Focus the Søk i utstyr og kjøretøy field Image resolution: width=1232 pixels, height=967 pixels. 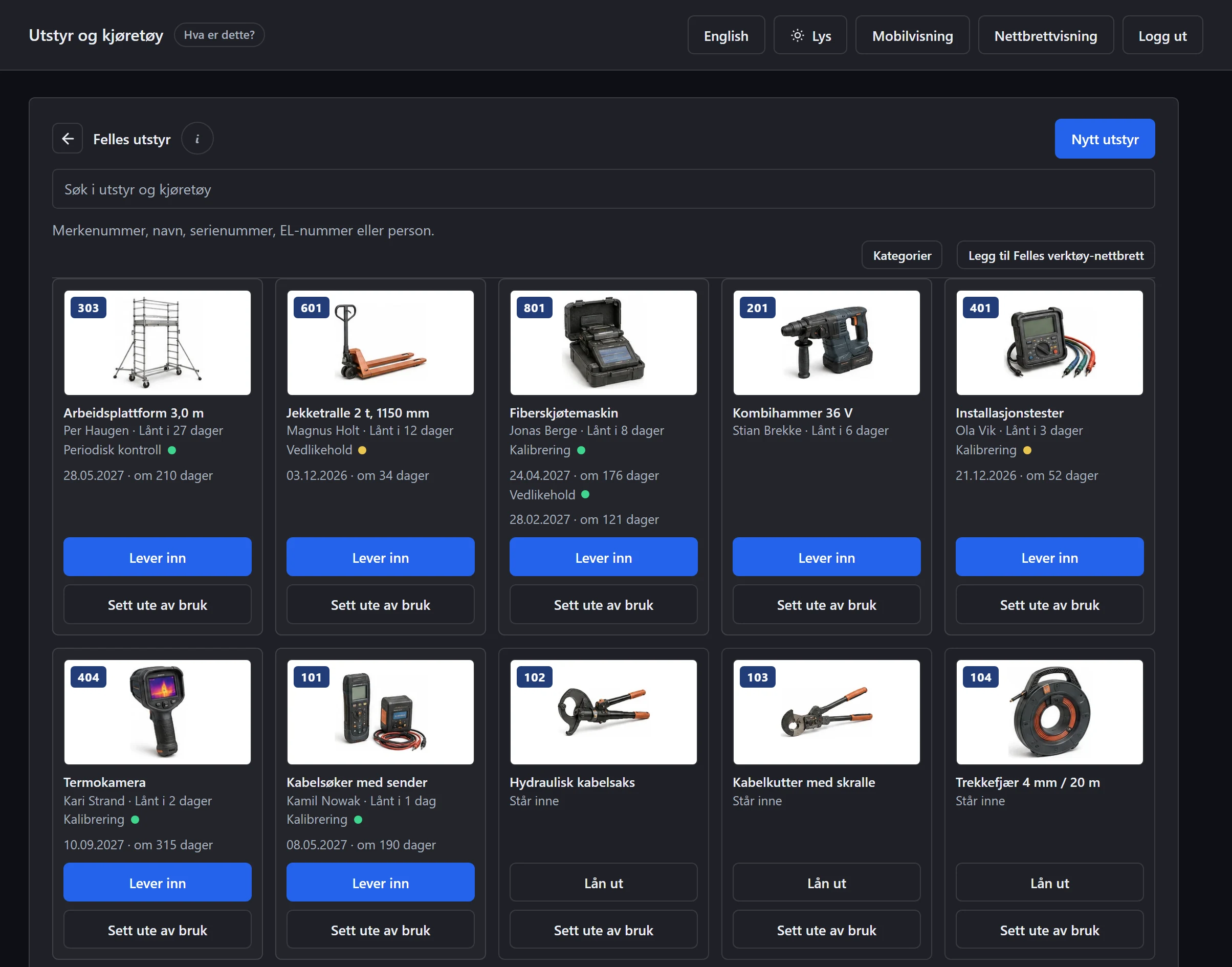tap(604, 189)
